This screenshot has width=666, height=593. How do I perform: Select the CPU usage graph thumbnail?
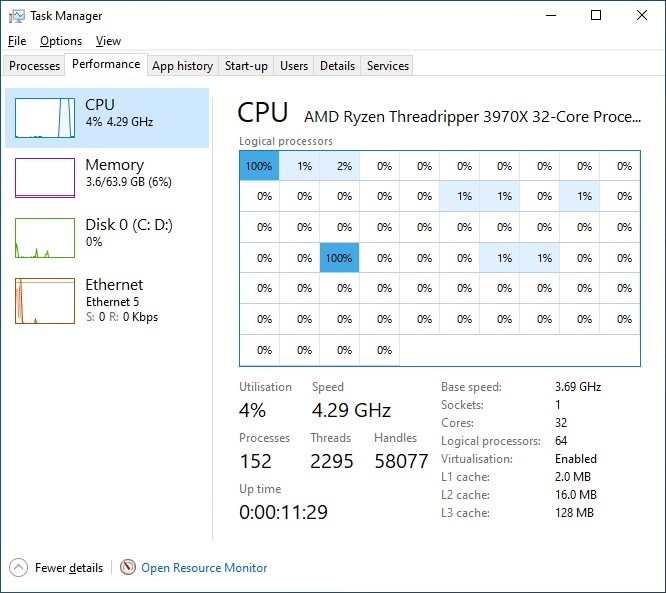click(x=45, y=117)
